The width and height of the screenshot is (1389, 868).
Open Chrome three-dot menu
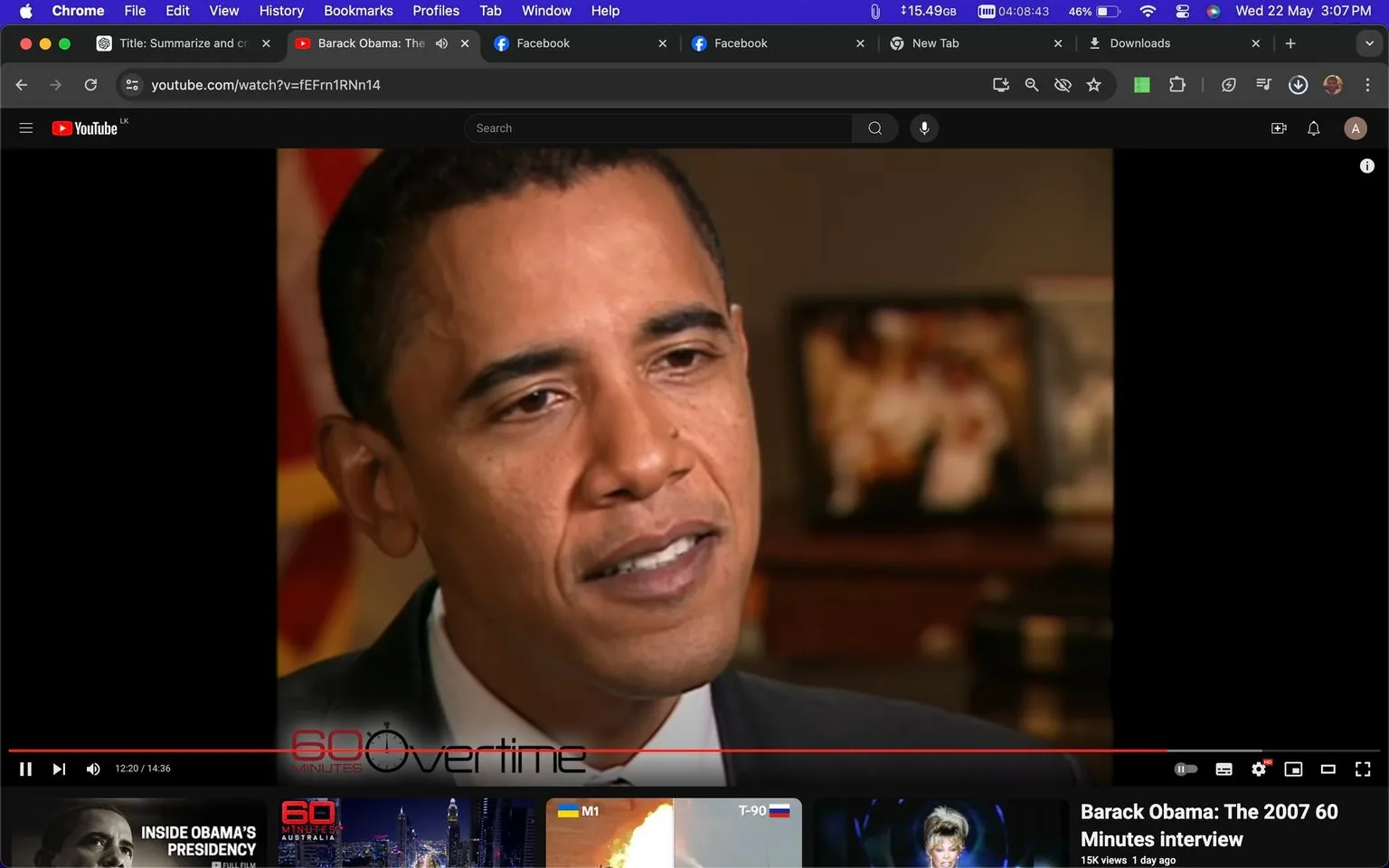[x=1369, y=84]
